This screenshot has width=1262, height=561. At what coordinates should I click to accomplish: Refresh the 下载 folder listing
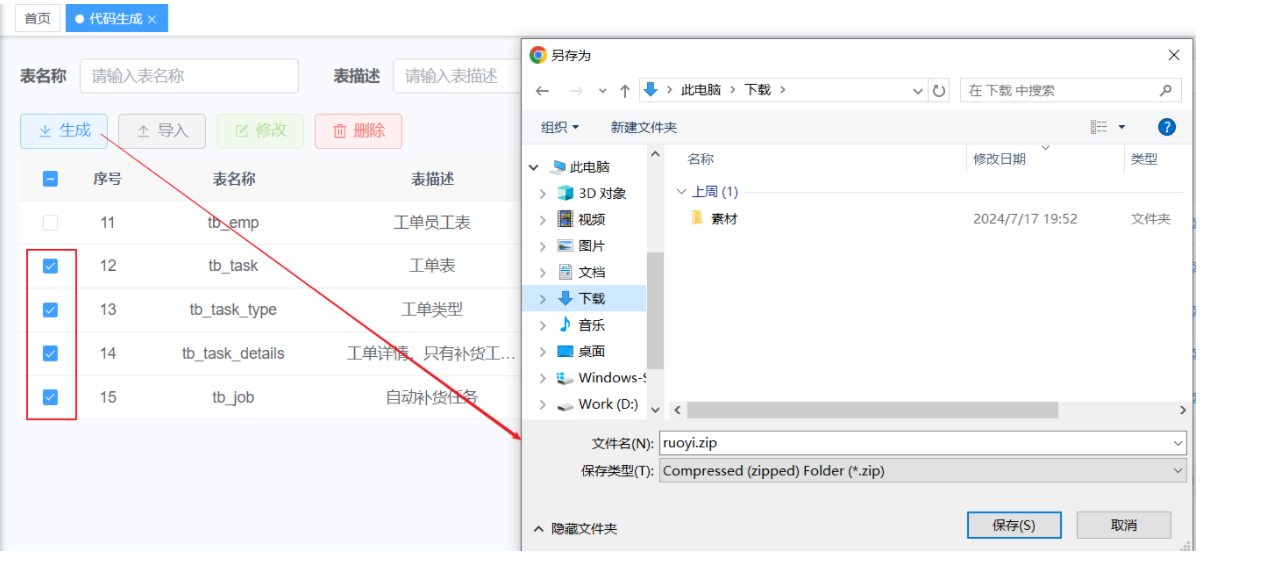(939, 91)
